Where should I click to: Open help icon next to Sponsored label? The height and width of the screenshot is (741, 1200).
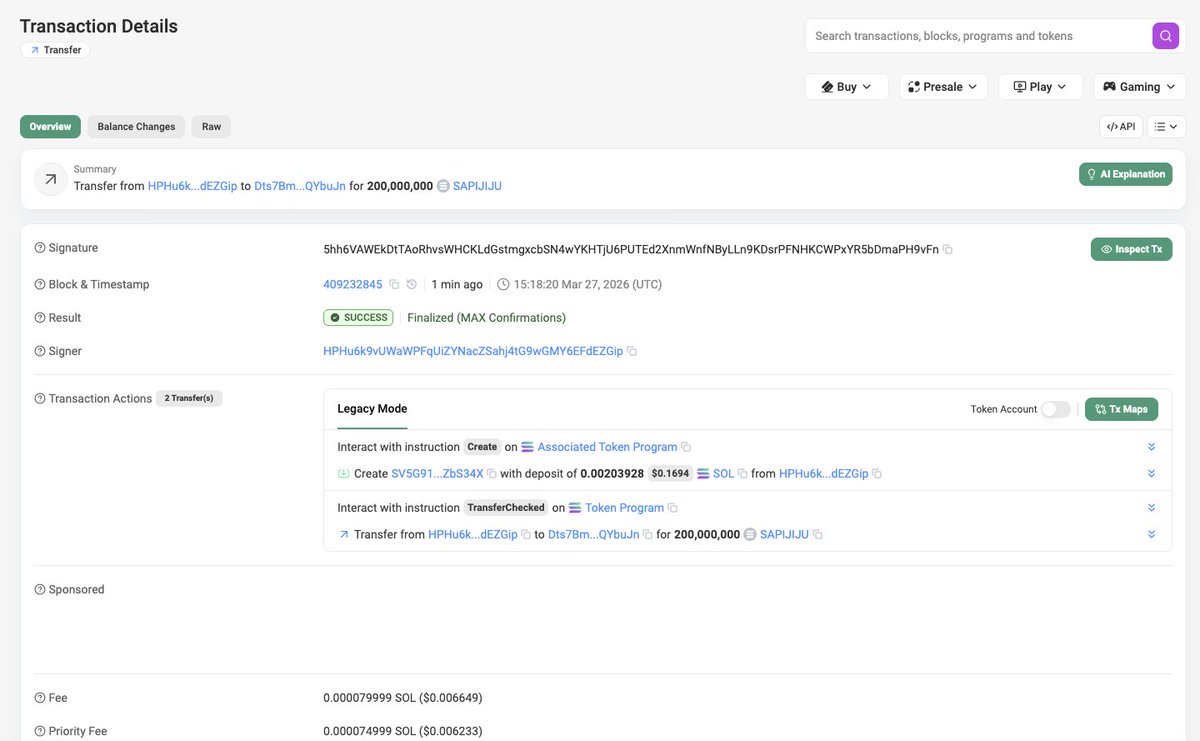pyautogui.click(x=40, y=590)
